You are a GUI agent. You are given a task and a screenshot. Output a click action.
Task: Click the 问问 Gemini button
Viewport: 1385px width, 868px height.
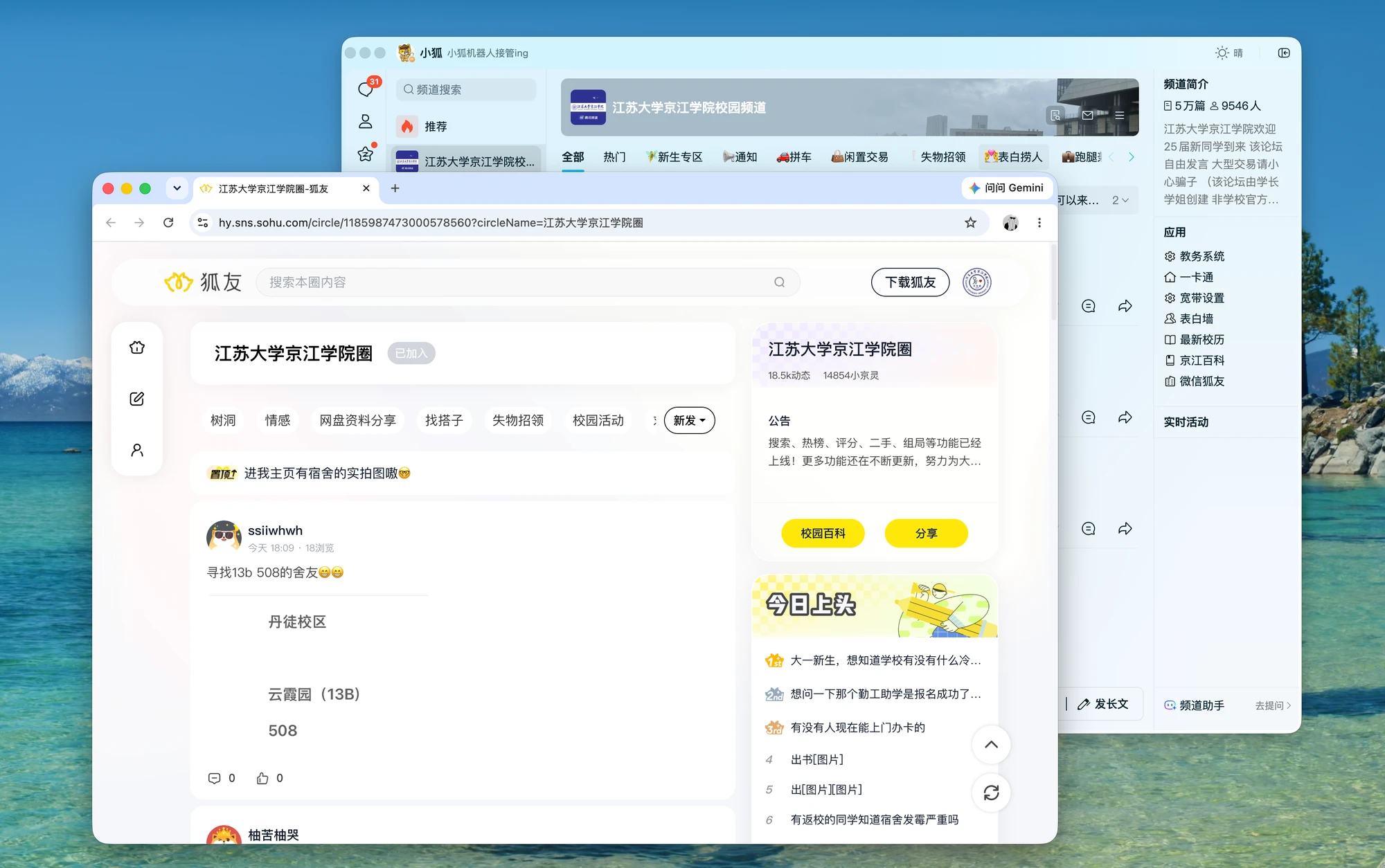tap(1006, 188)
